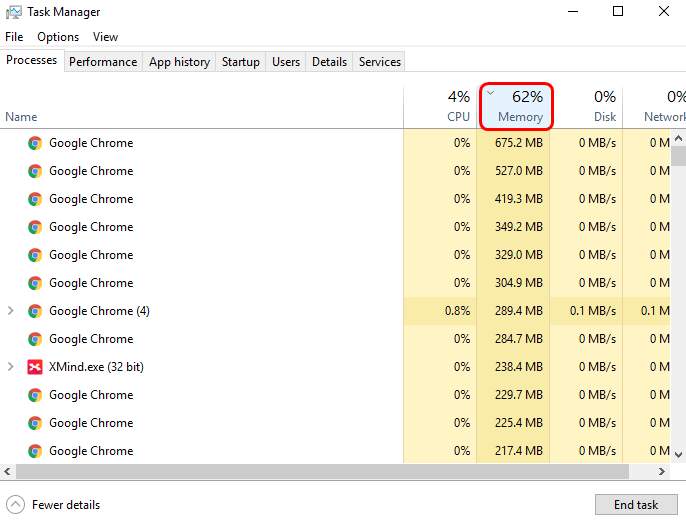The height and width of the screenshot is (524, 686).
Task: Switch to the App history tab
Action: coord(179,62)
